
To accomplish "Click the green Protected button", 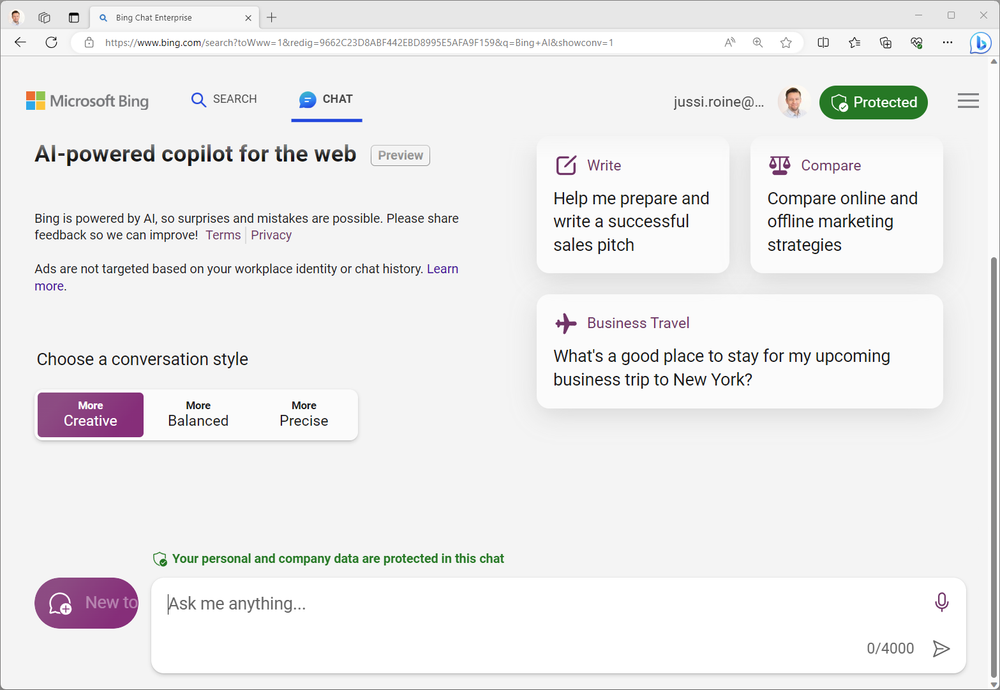I will pos(873,101).
